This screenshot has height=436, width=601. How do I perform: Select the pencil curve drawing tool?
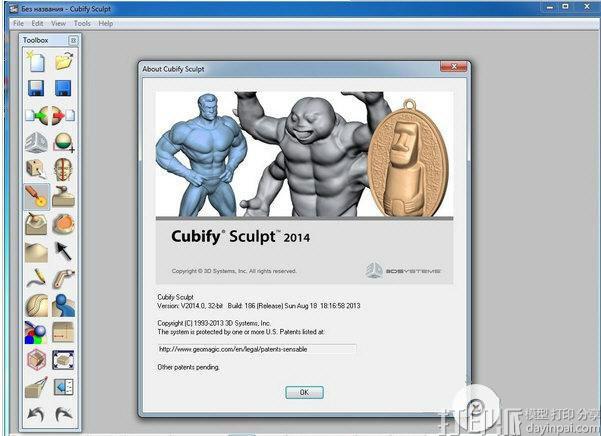pyautogui.click(x=36, y=279)
